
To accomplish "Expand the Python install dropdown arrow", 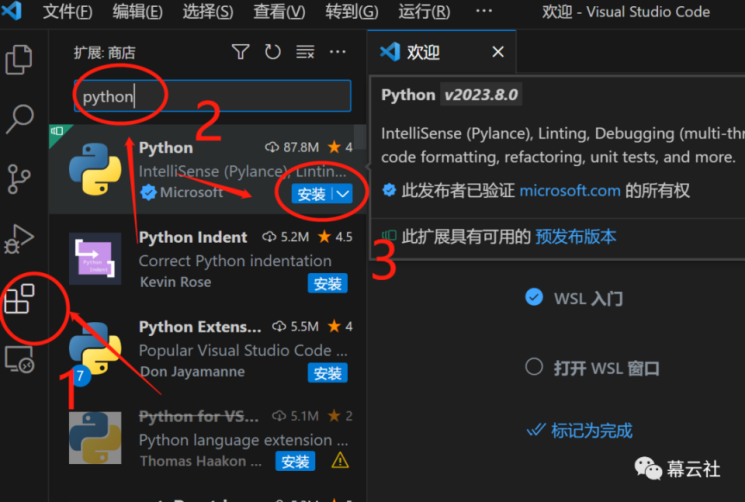I will pos(343,193).
